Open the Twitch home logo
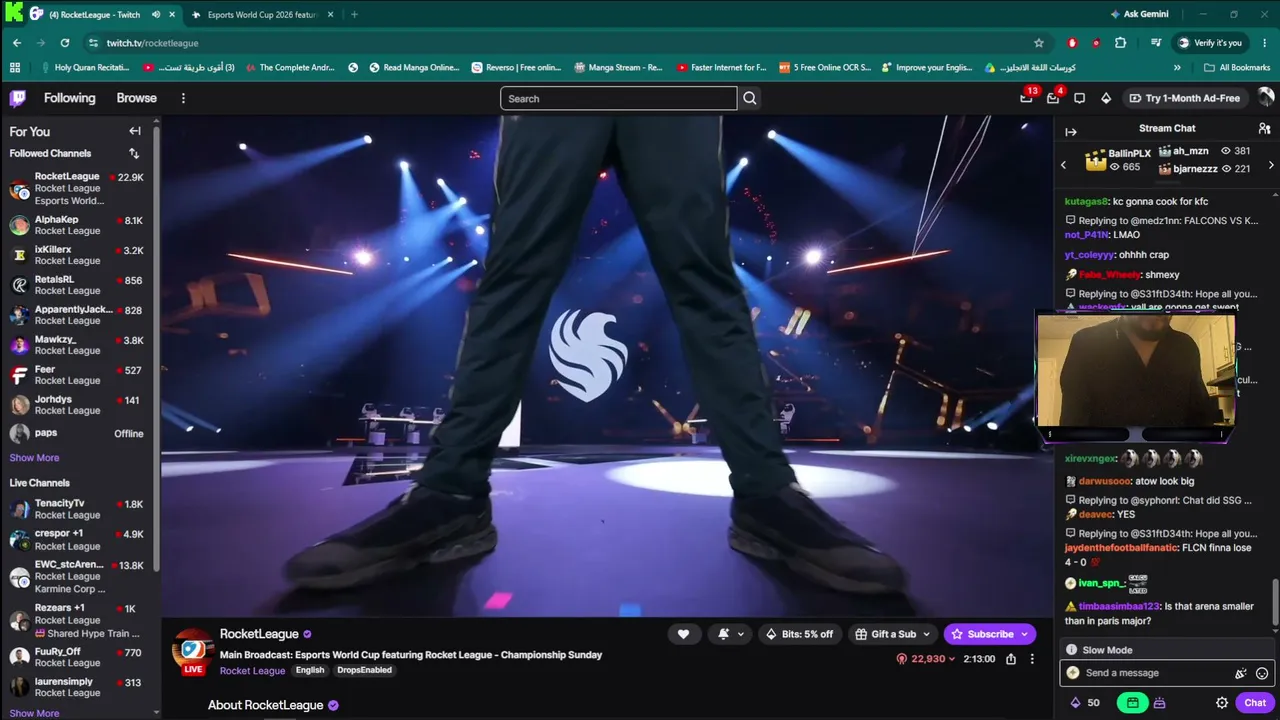The width and height of the screenshot is (1280, 720). coord(18,98)
